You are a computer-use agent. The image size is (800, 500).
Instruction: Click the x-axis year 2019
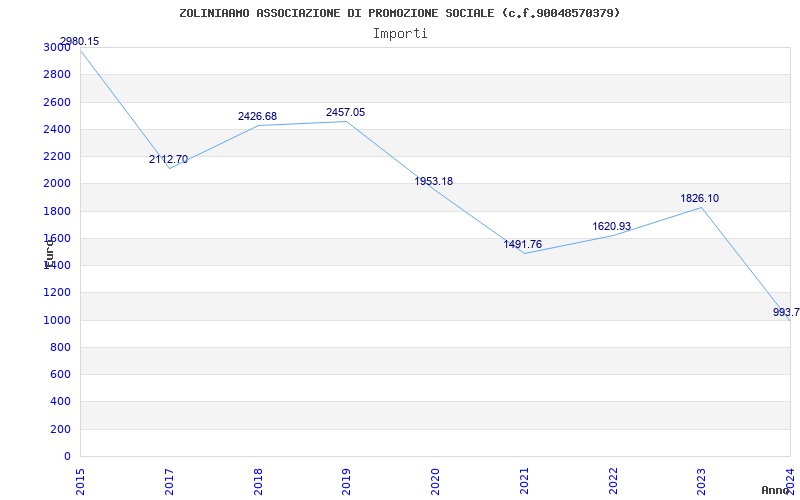click(346, 482)
